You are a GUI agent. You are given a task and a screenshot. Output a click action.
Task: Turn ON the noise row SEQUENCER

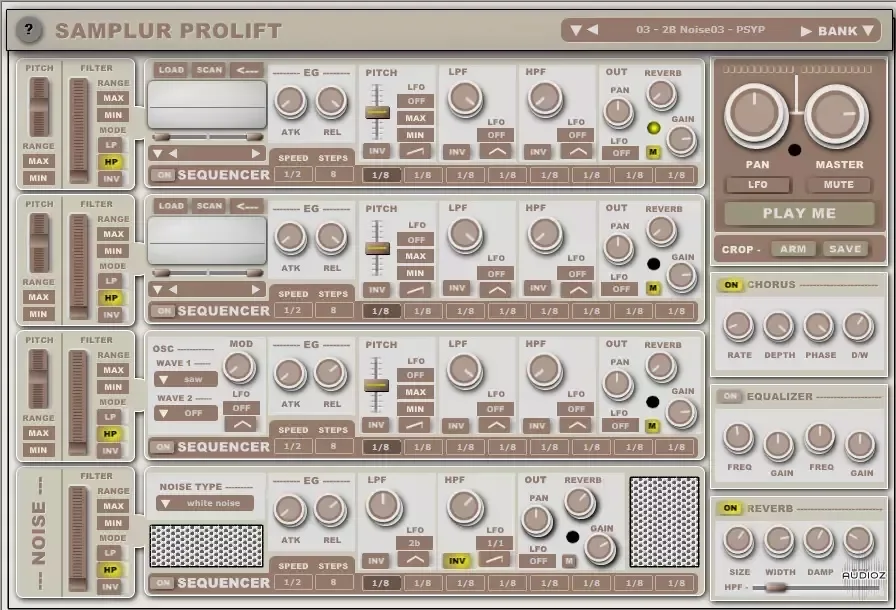pyautogui.click(x=163, y=583)
